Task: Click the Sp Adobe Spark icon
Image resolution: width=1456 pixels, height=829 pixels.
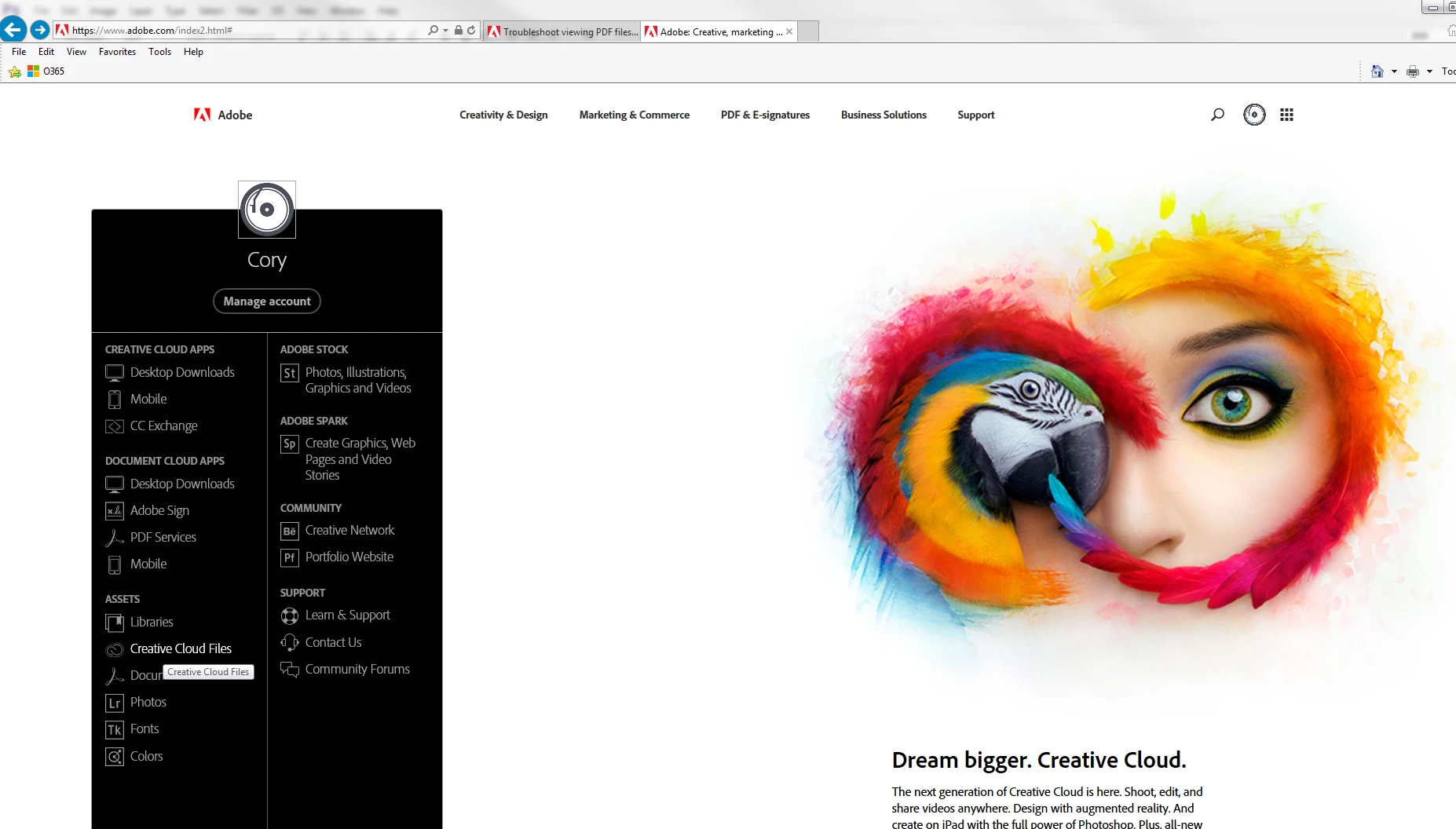Action: pyautogui.click(x=290, y=444)
